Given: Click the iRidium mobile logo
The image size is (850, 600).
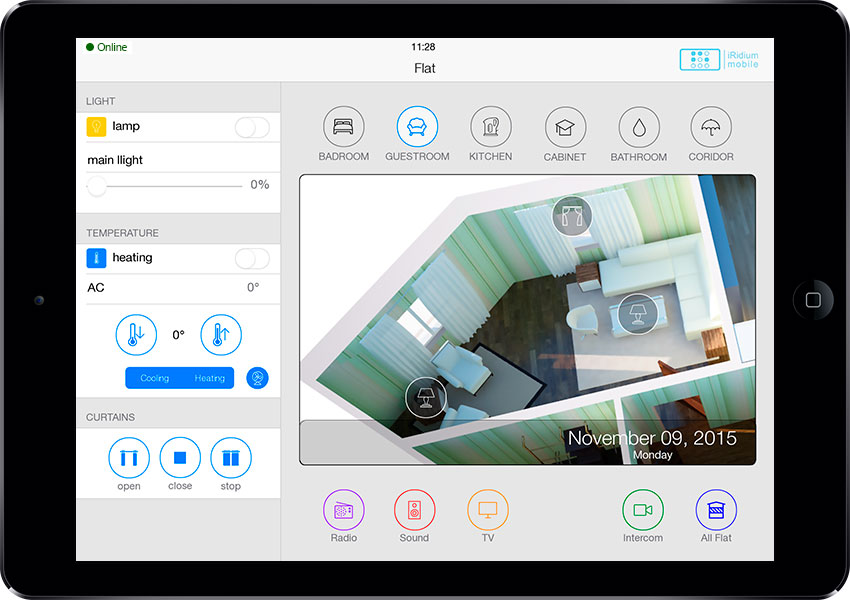Looking at the screenshot, I should tap(719, 60).
